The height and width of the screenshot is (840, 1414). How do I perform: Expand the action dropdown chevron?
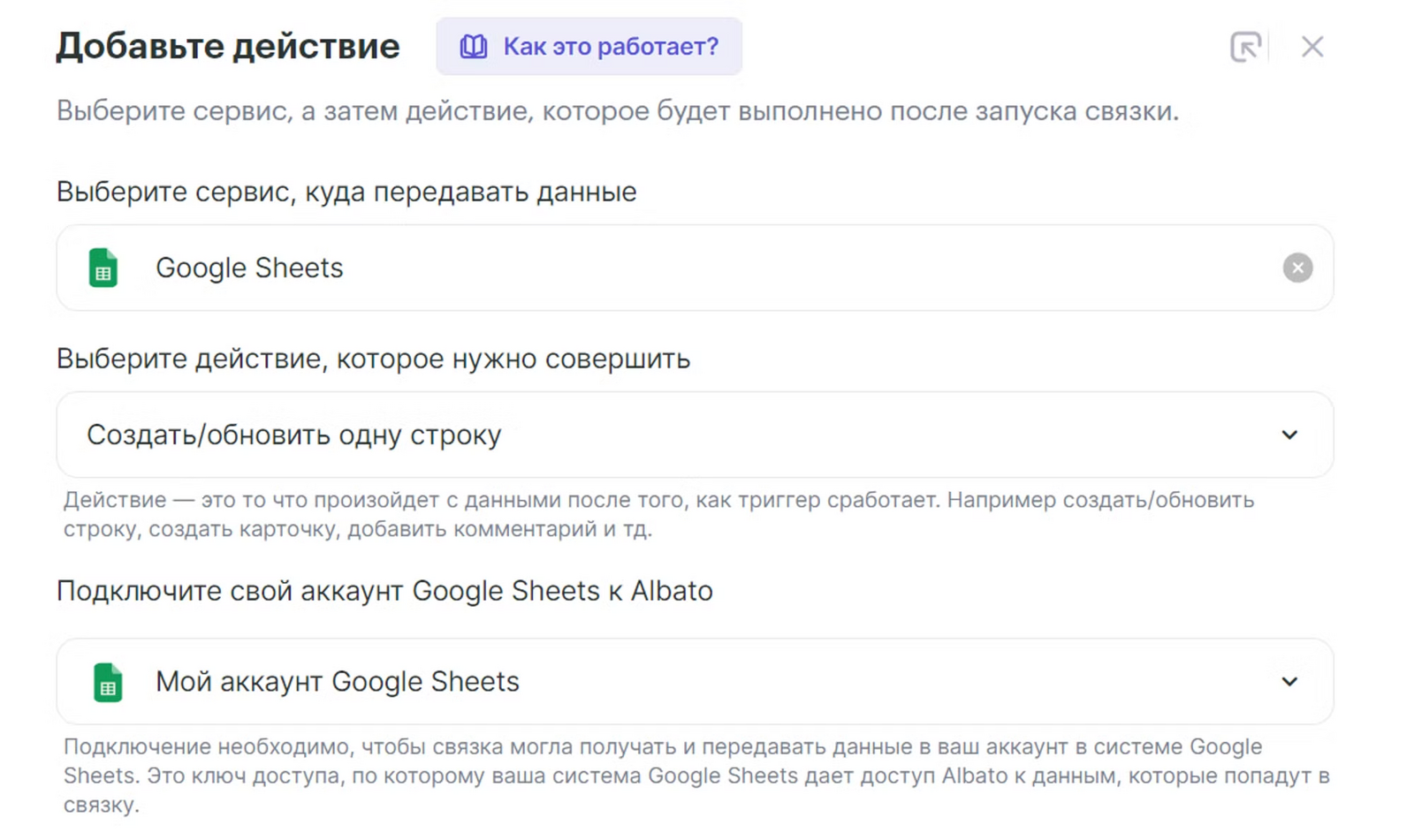click(x=1289, y=435)
